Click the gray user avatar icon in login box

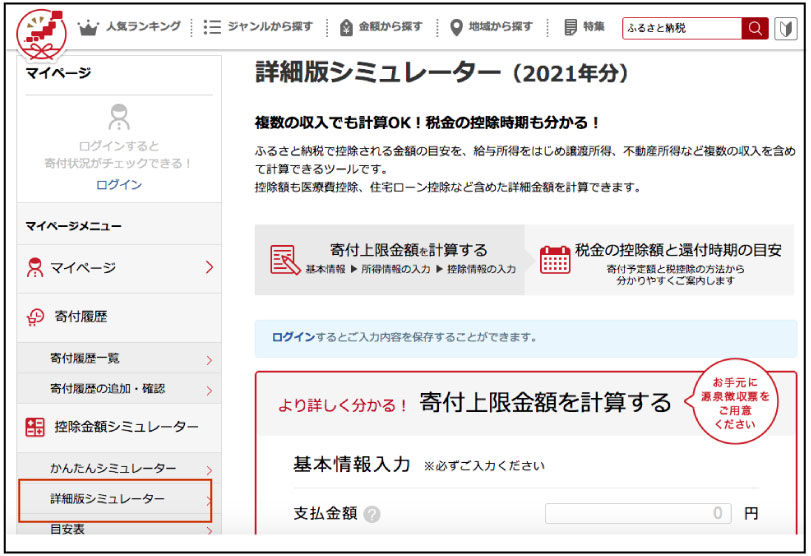[119, 116]
